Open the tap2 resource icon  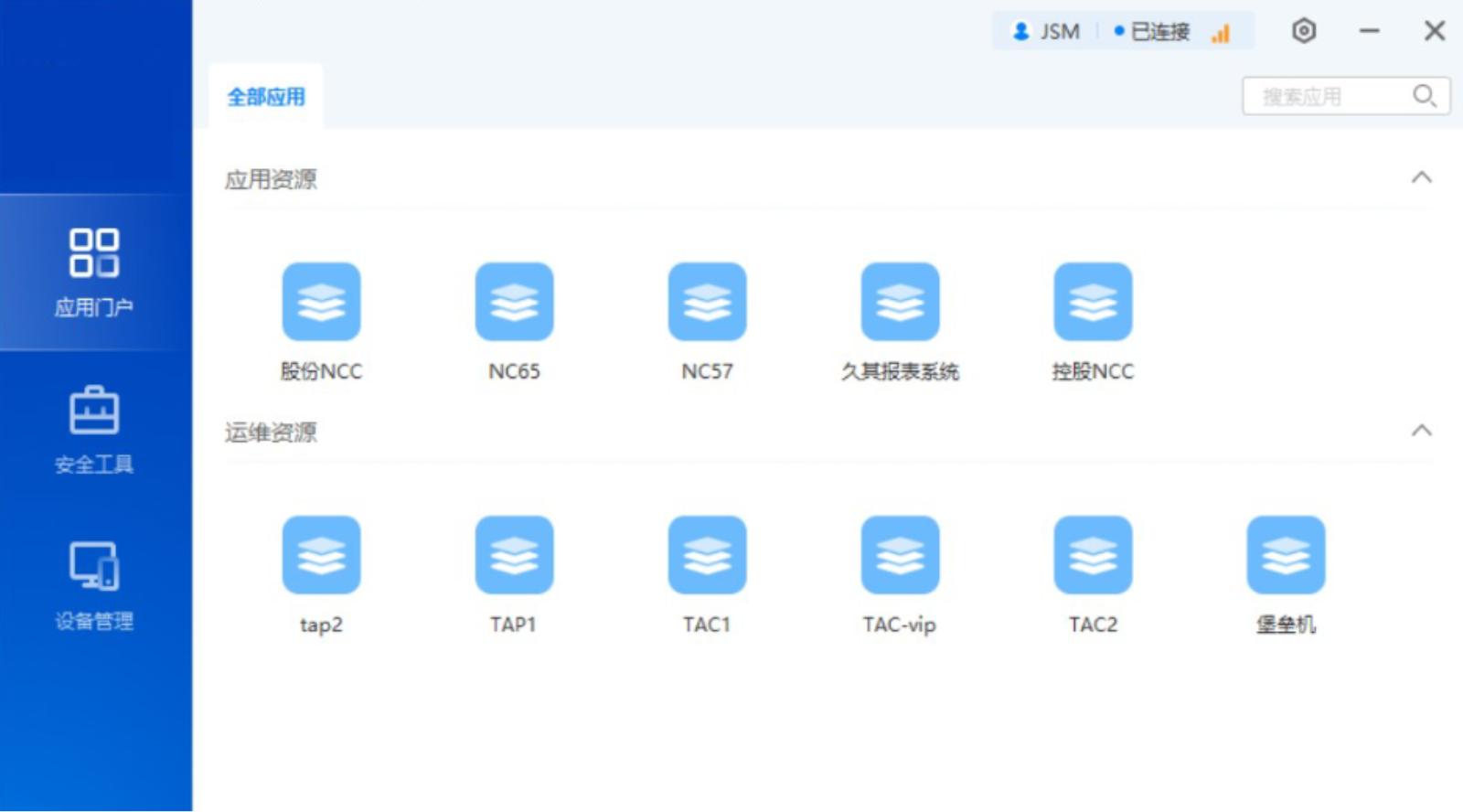pos(321,555)
